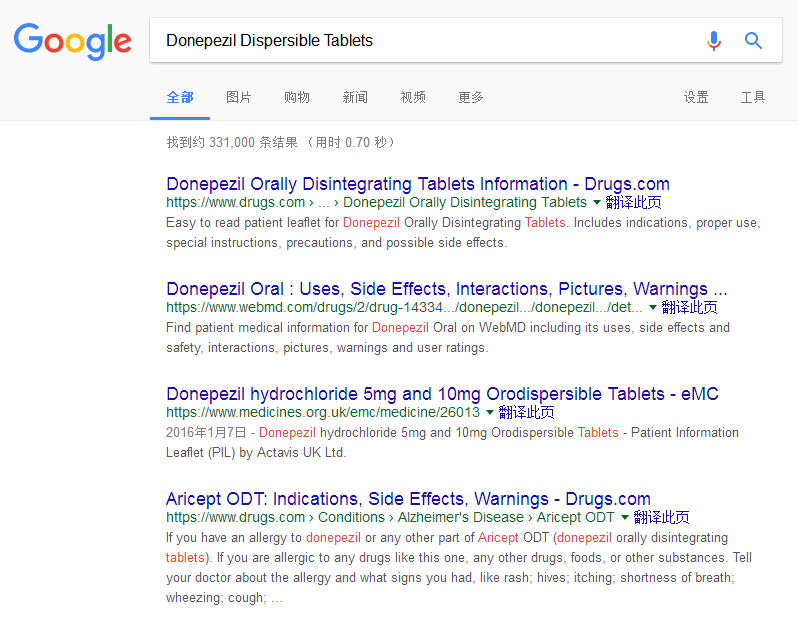The width and height of the screenshot is (798, 619).
Task: Open Donepezil Orally Disintegrating Tablets Information result
Action: point(418,184)
